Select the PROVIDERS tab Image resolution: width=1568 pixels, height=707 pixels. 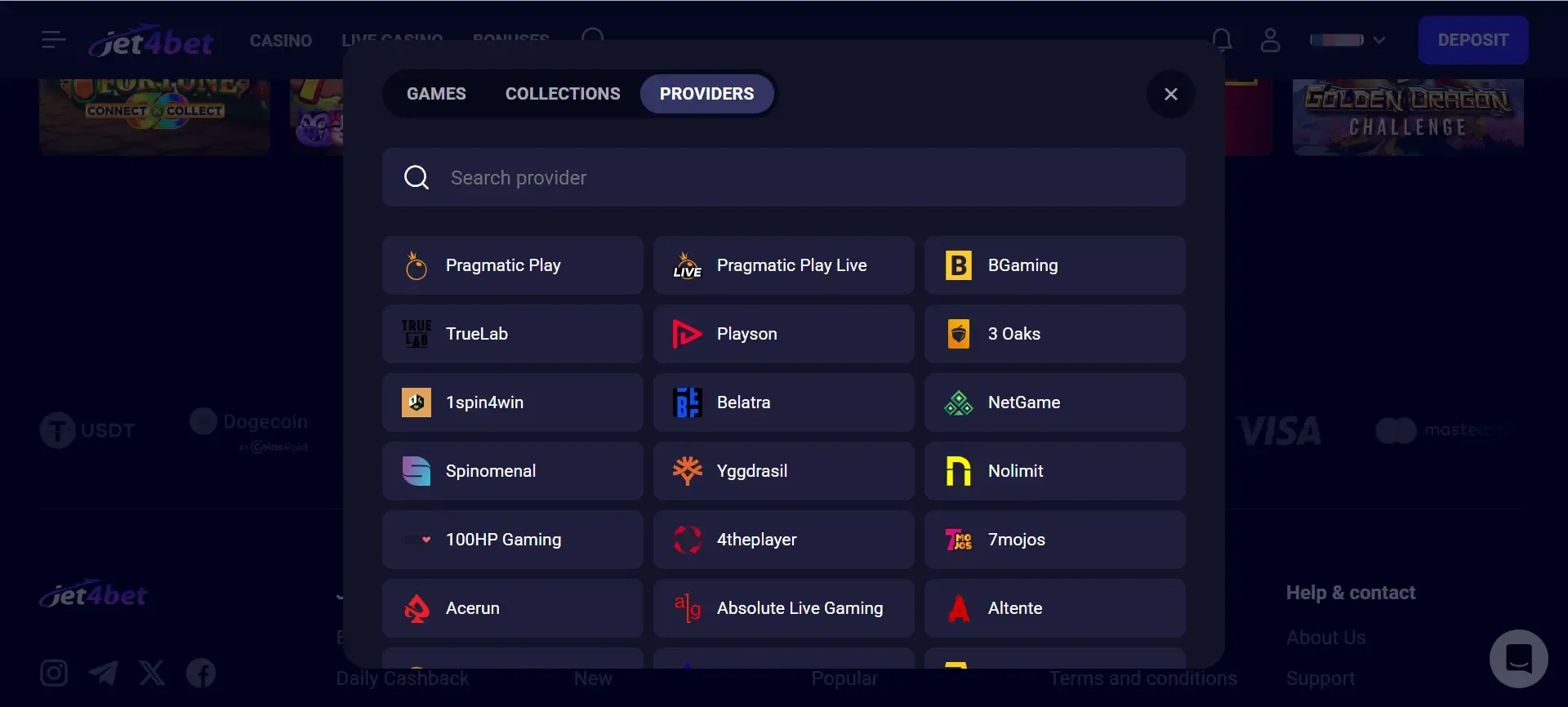point(706,94)
